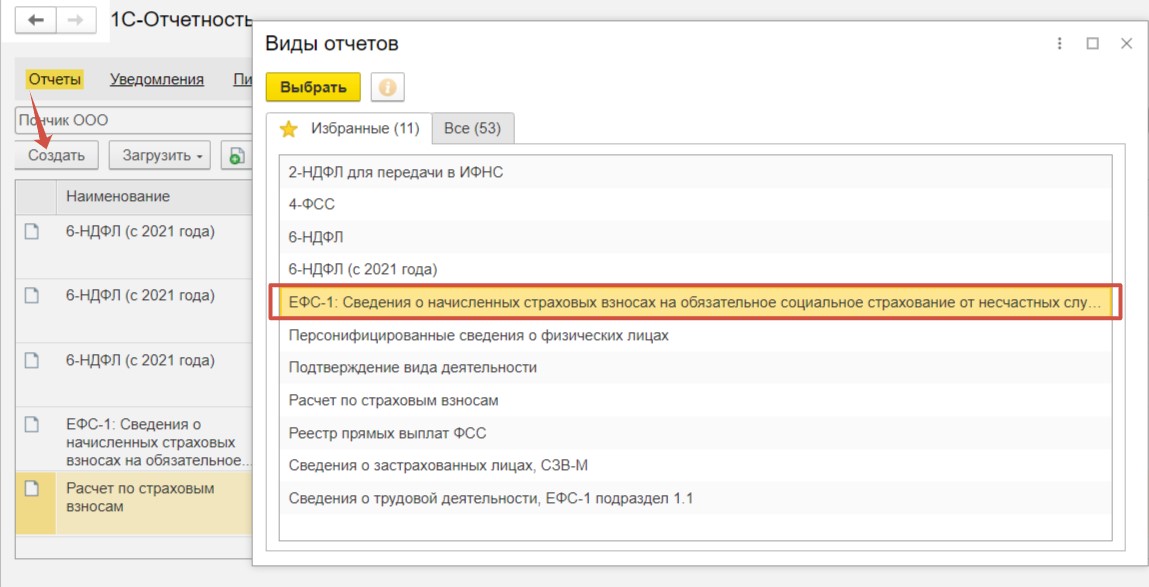Open the three-dot menu of Виды отчетов

tap(1059, 44)
